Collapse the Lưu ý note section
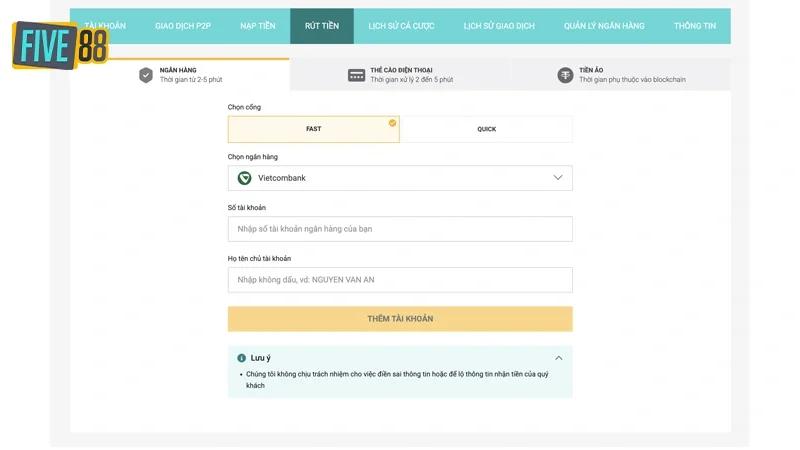This screenshot has height=450, width=800. [559, 358]
